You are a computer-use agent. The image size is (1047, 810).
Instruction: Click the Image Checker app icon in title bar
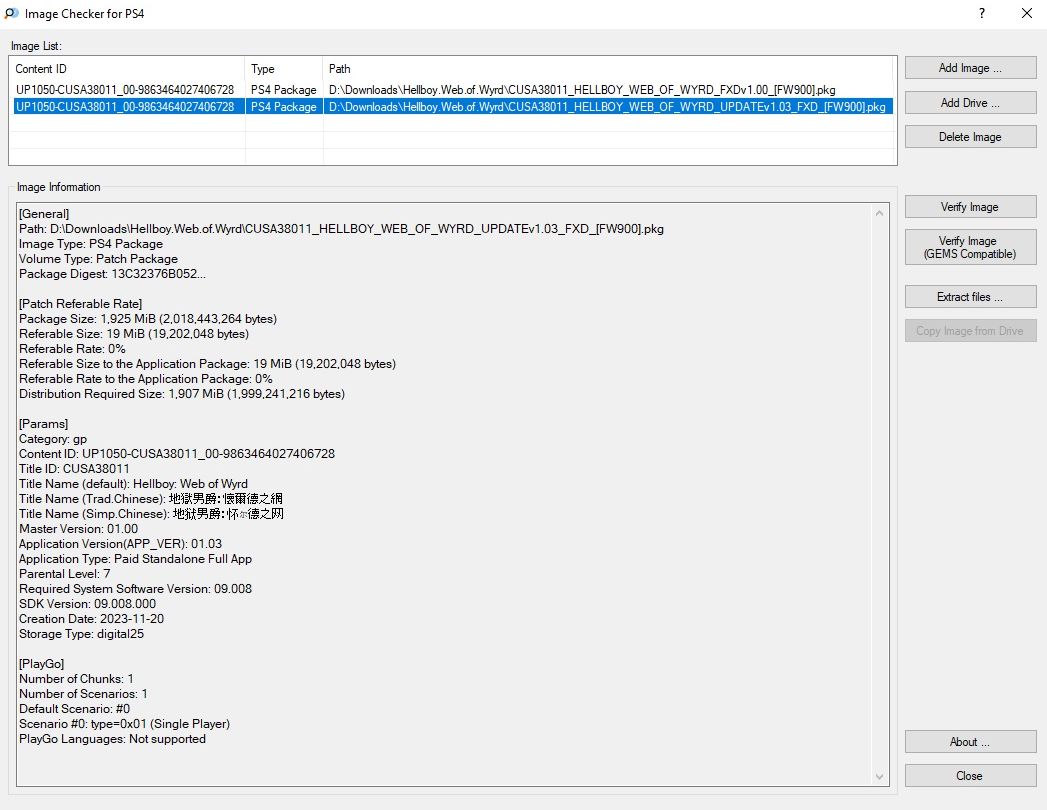pos(11,14)
